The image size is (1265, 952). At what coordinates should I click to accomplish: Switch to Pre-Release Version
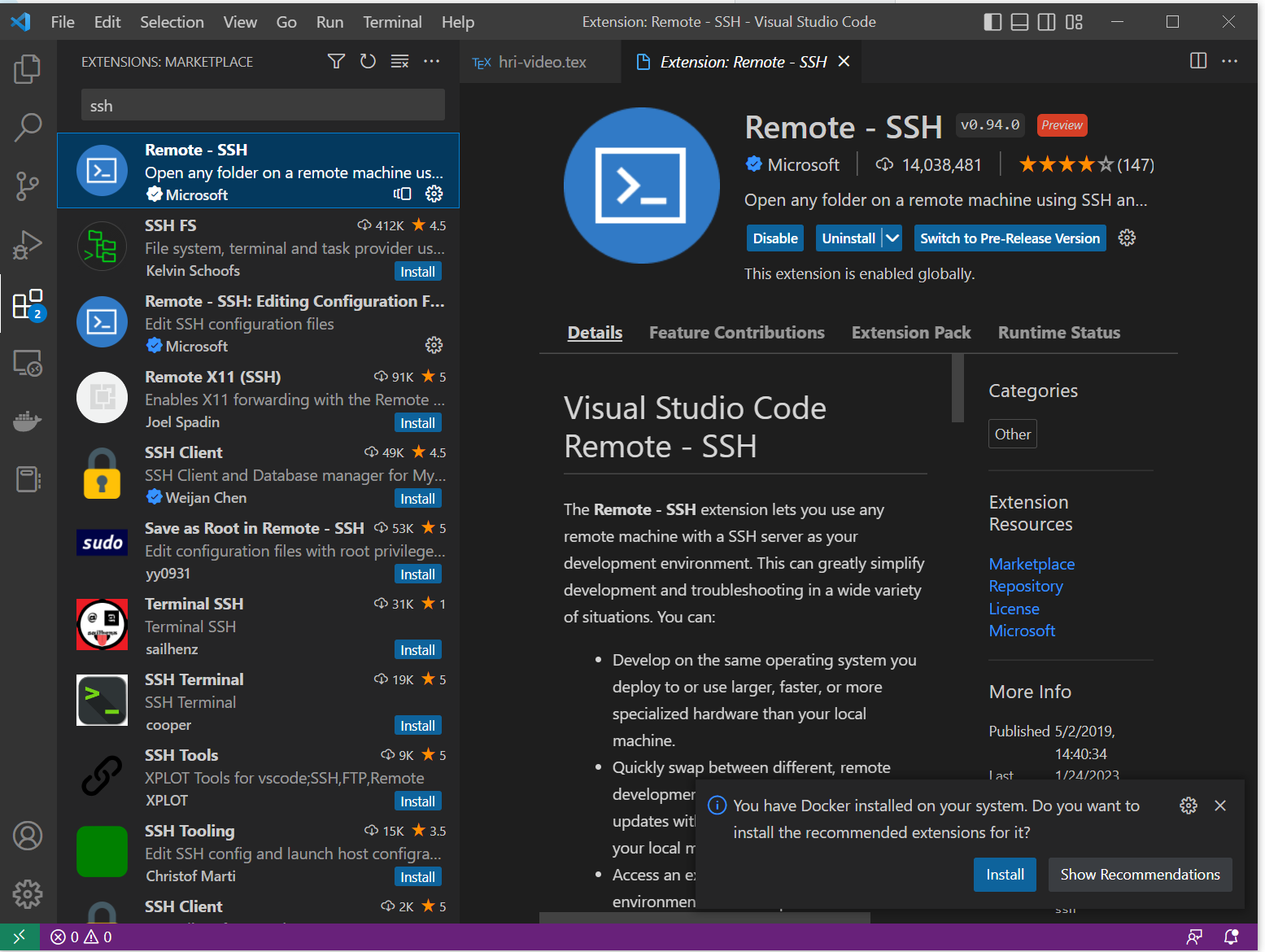(1010, 238)
